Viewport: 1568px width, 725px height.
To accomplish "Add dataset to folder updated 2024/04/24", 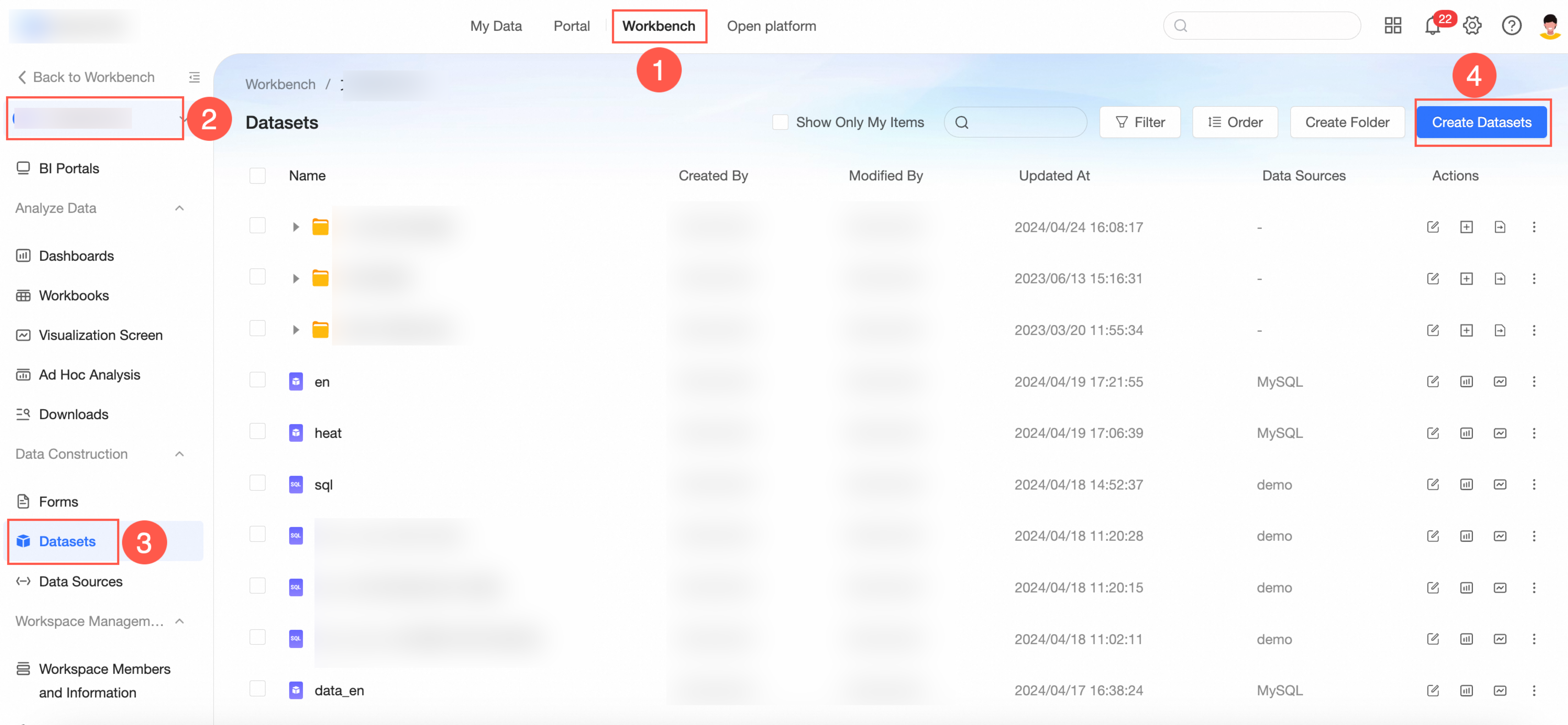I will [1466, 227].
